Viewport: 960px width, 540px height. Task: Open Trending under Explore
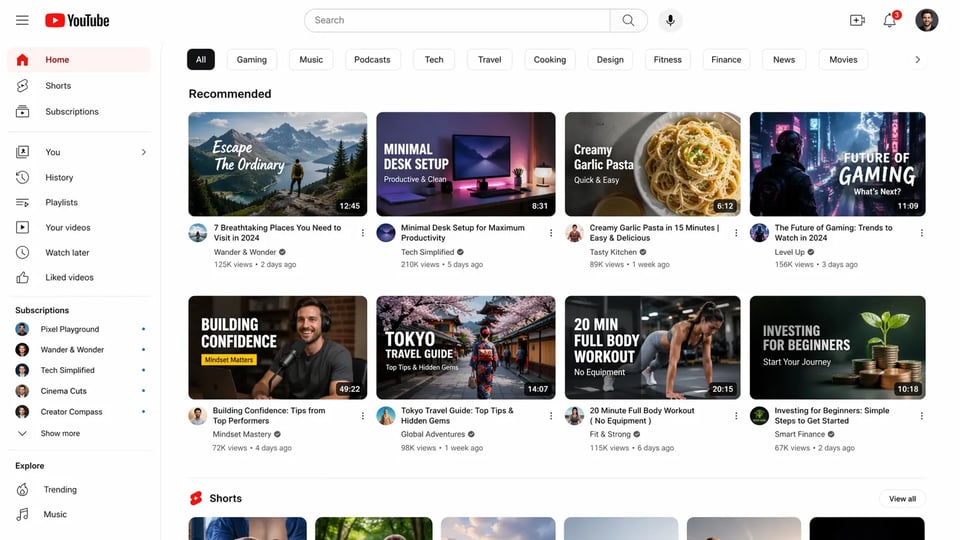click(60, 490)
